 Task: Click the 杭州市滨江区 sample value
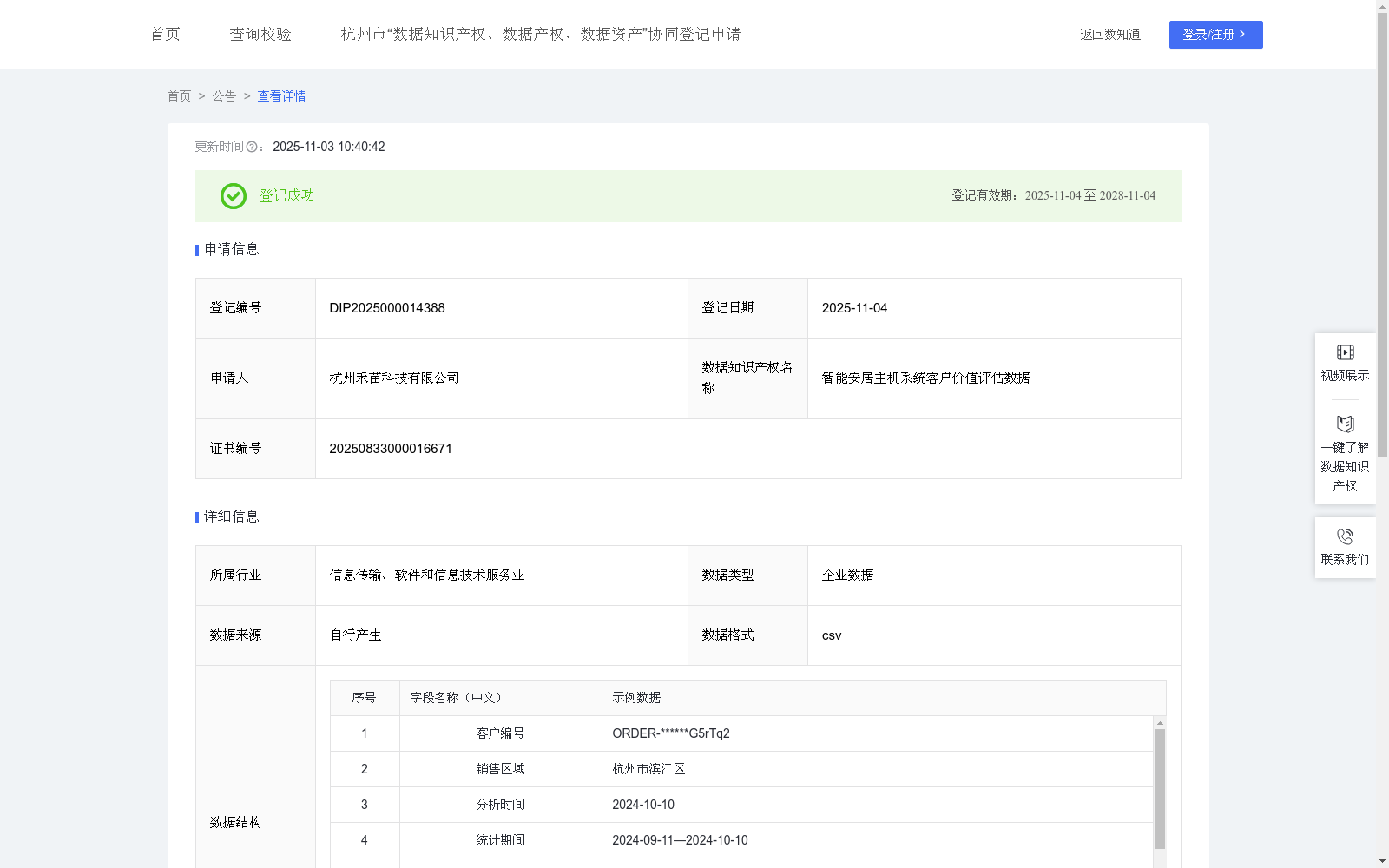coord(648,769)
